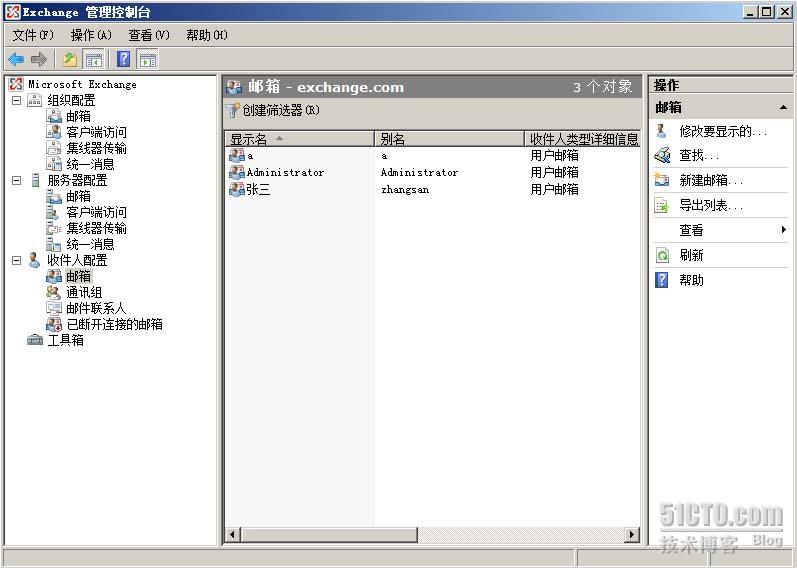
Task: Sort by 收件人类型详细信息 column header
Action: (583, 139)
